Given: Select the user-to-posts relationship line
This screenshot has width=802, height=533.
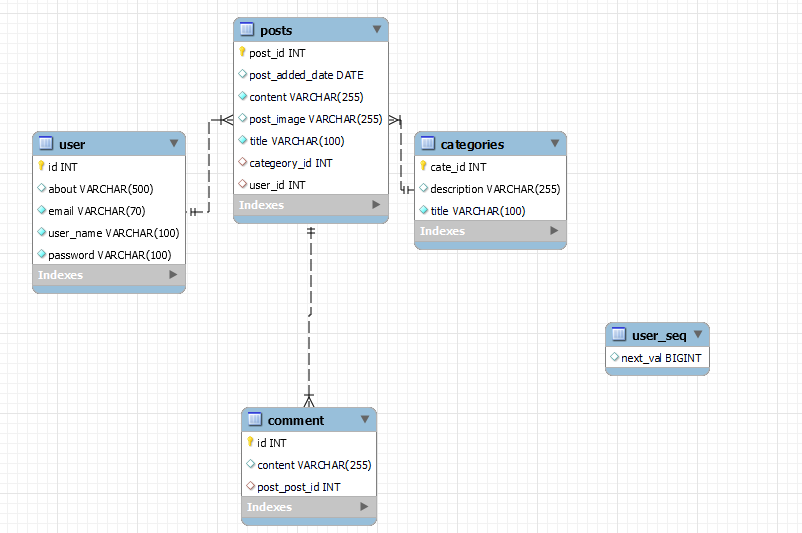Looking at the screenshot, I should pyautogui.click(x=209, y=166).
